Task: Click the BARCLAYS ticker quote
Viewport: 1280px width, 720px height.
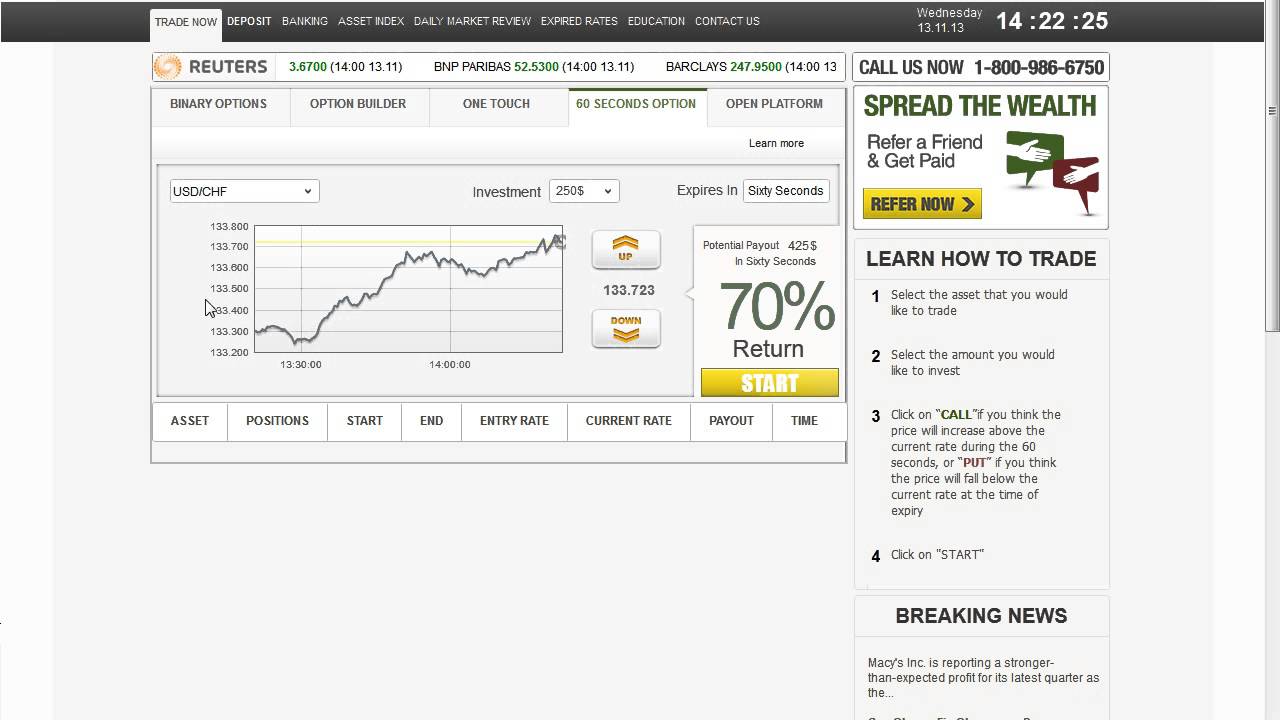Action: coord(751,67)
